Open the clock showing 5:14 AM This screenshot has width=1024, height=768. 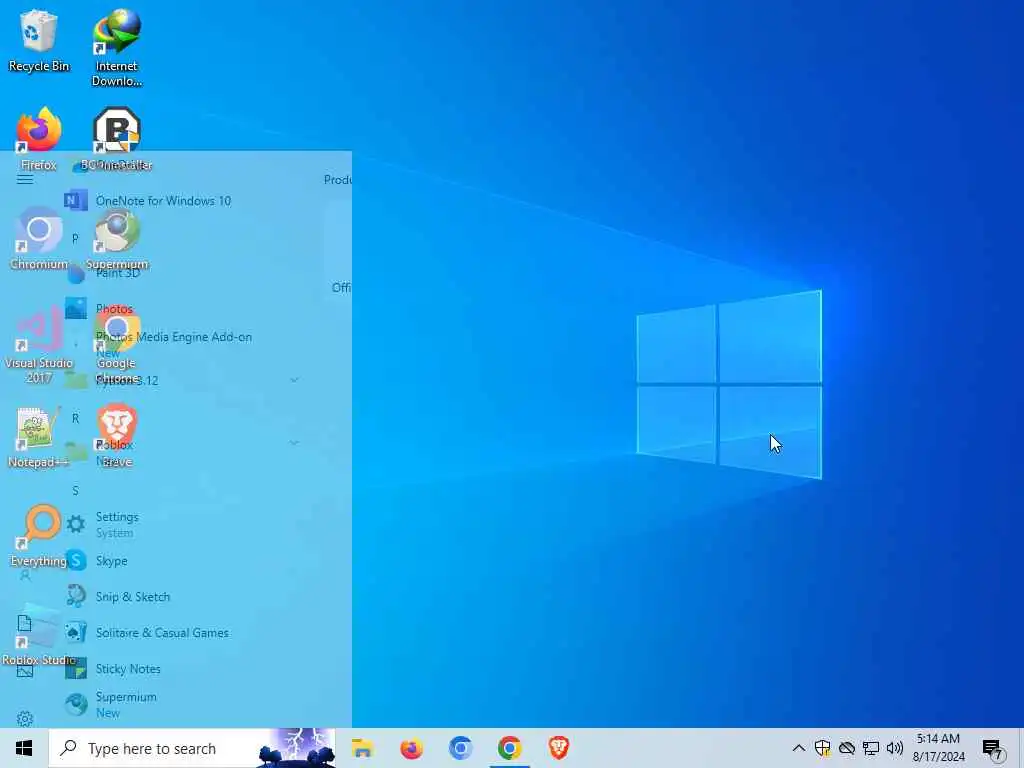tap(938, 748)
